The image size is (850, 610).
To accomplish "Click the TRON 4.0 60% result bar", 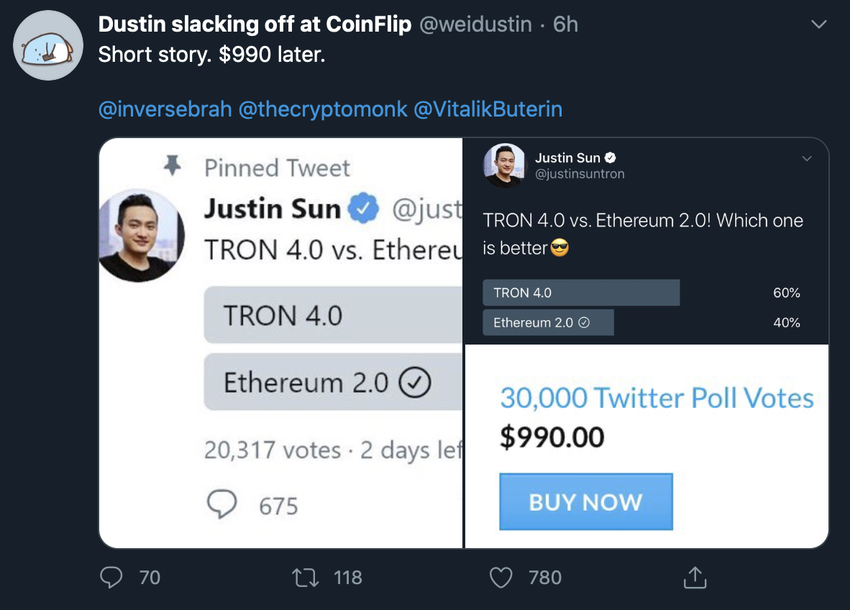I will click(581, 293).
